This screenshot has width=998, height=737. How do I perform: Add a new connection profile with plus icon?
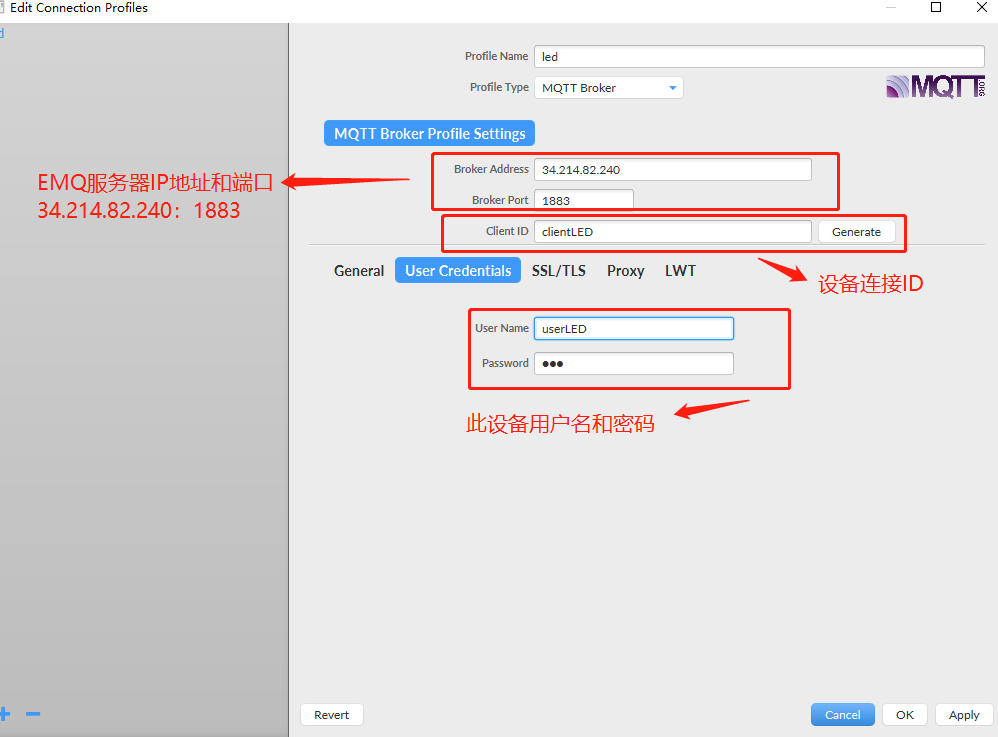pyautogui.click(x=5, y=713)
